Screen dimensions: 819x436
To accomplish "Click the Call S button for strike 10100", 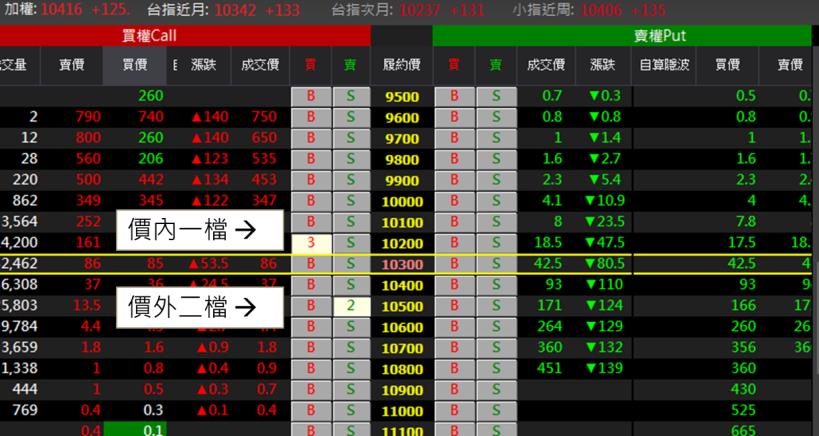I will click(351, 222).
